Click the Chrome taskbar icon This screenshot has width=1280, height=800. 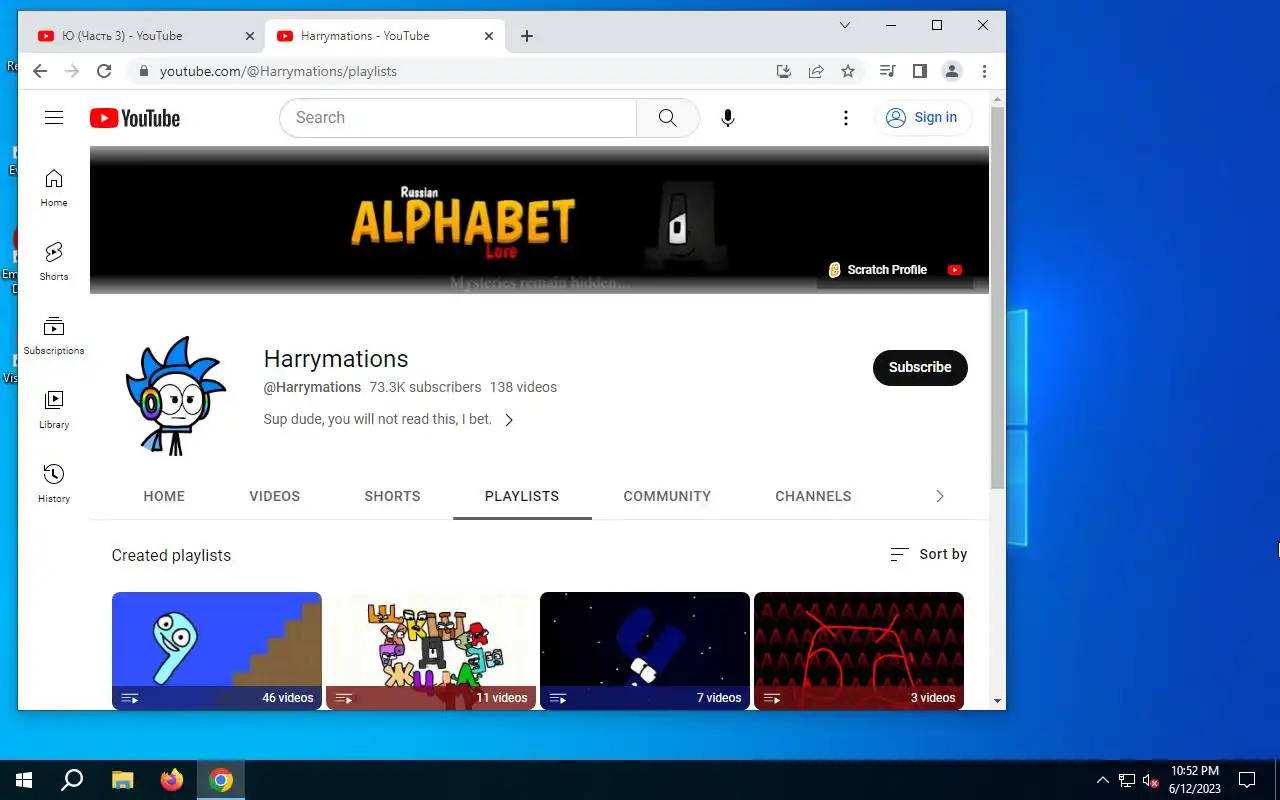tap(221, 780)
